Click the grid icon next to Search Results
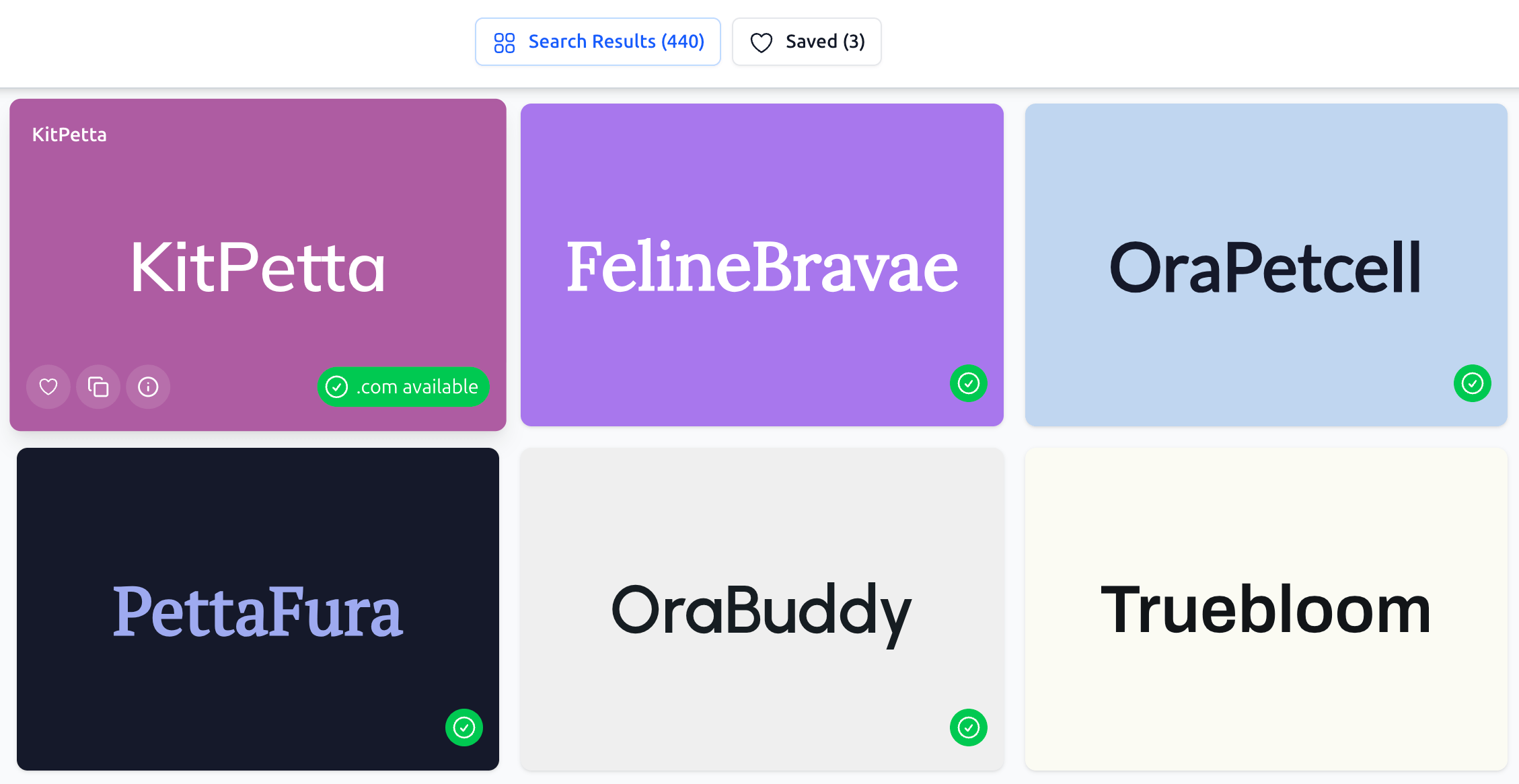This screenshot has width=1519, height=784. pos(504,41)
